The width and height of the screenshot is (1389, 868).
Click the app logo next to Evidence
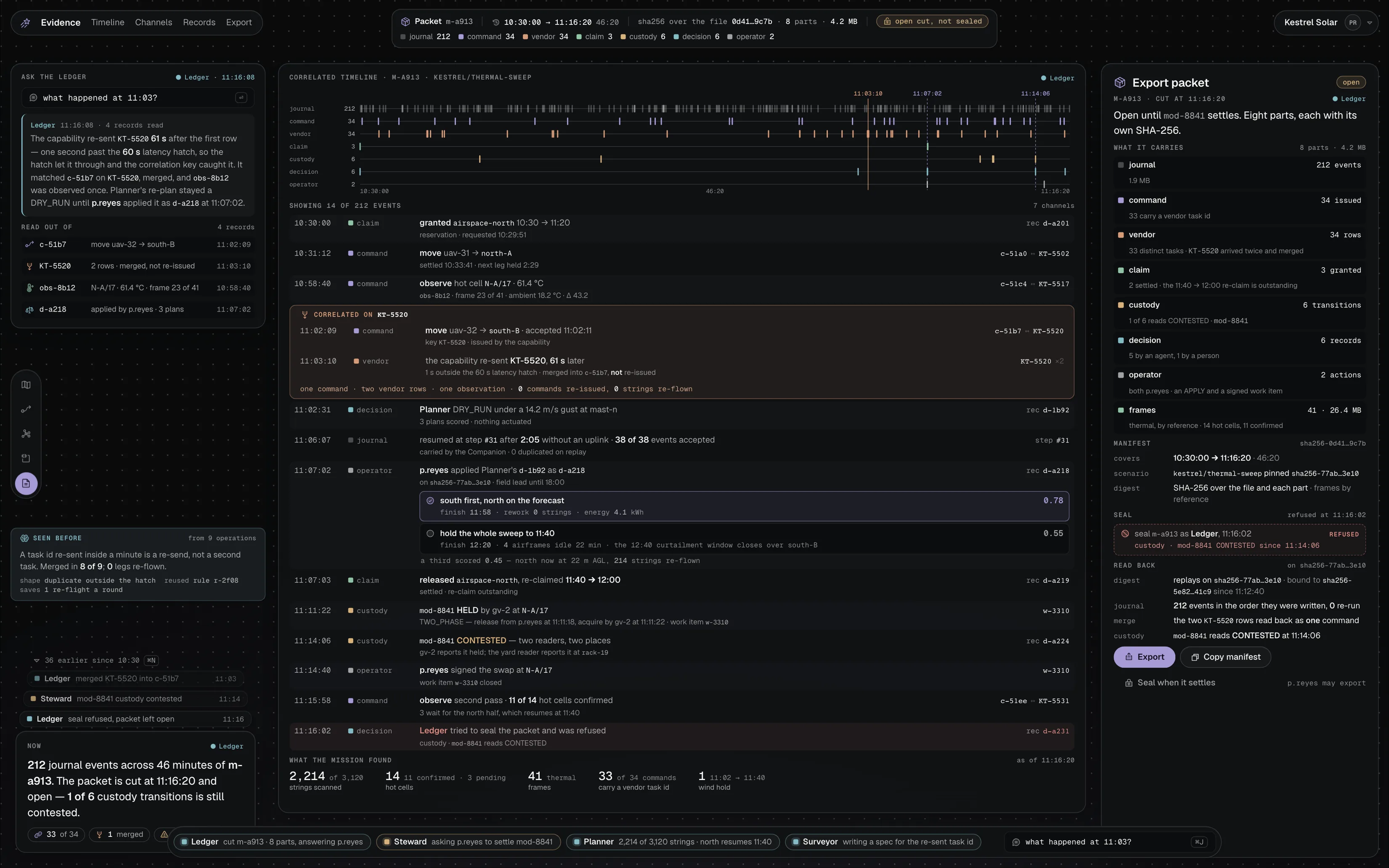point(26,23)
